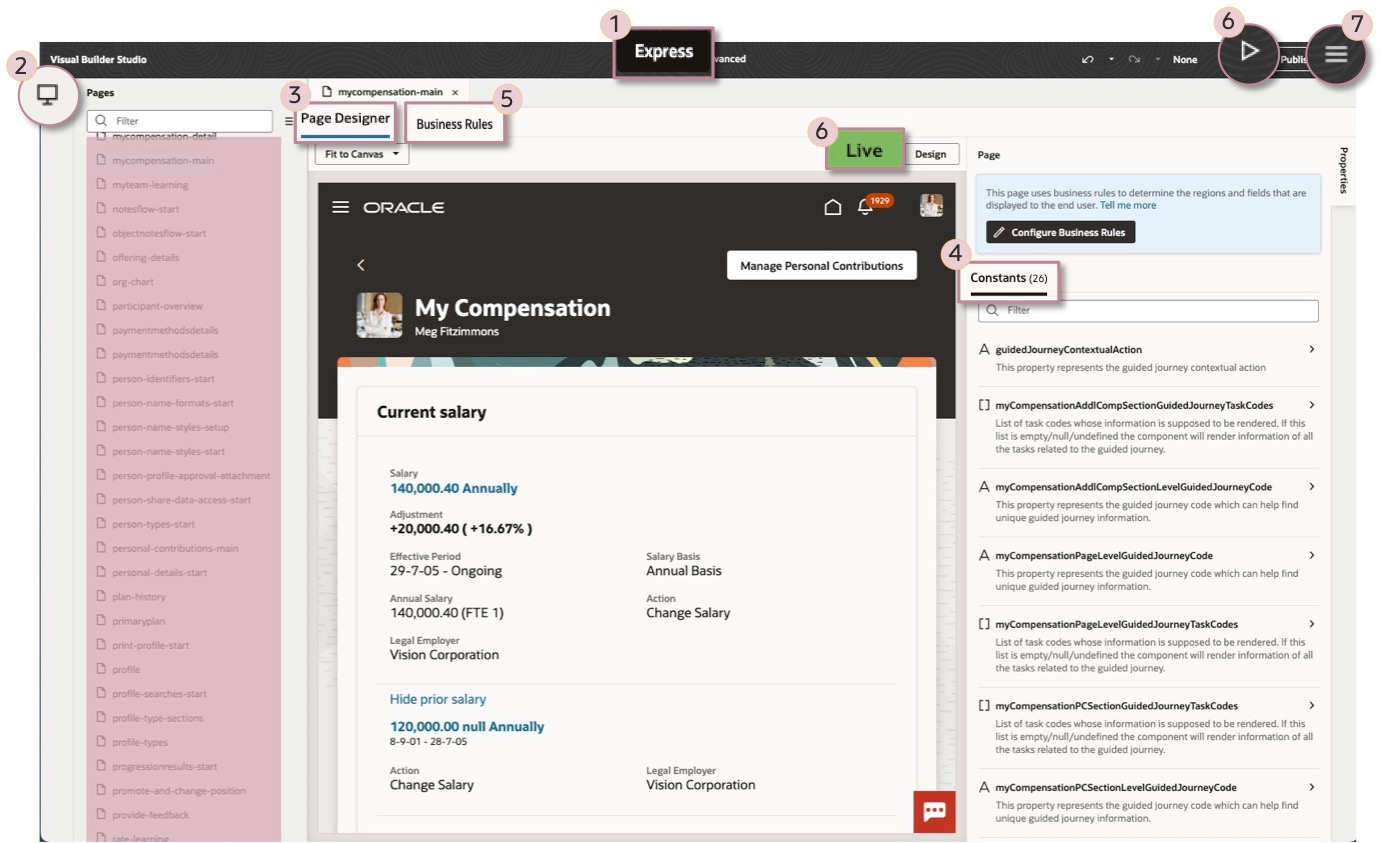Expand myCompensationPageLevelGuidedJourneyCode chevron

[x=1311, y=555]
